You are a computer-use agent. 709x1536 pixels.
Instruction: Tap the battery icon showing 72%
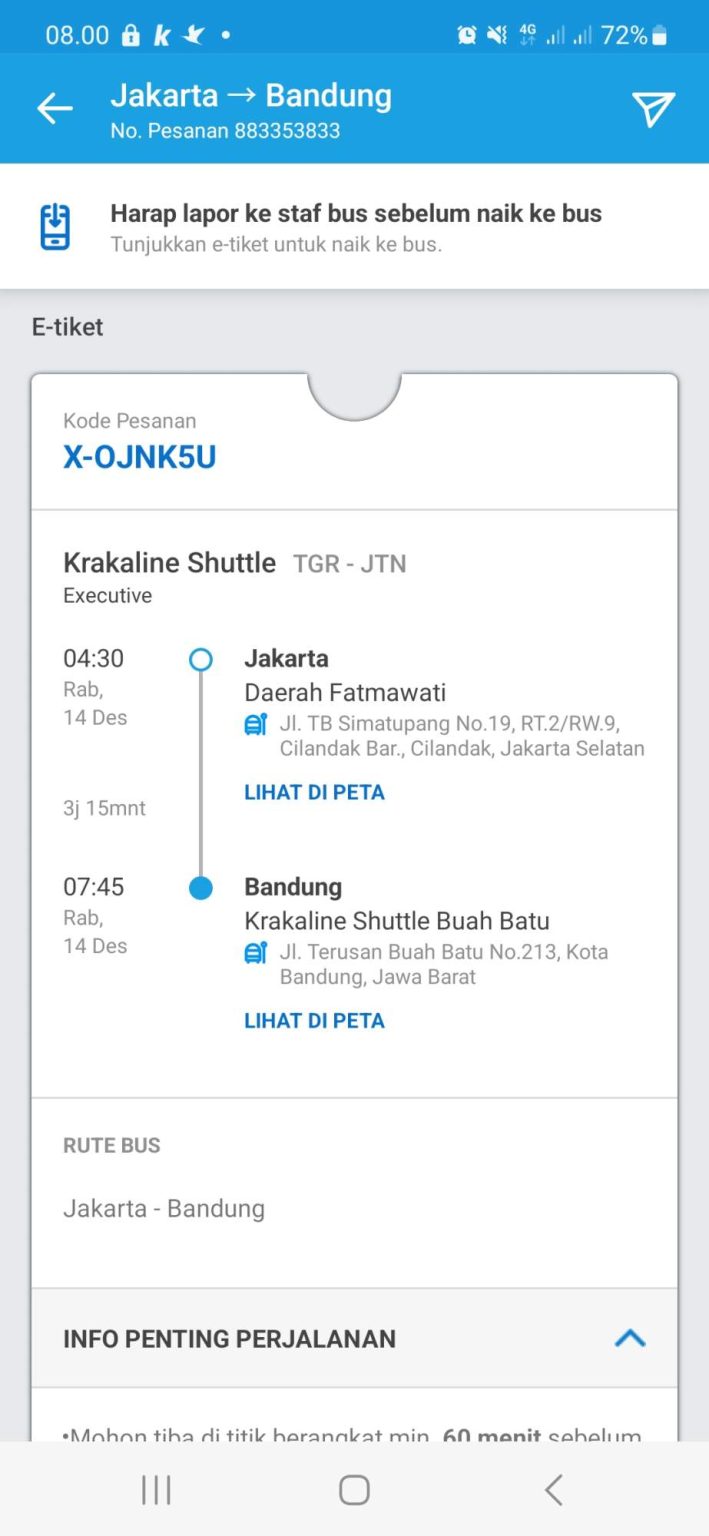[x=658, y=34]
